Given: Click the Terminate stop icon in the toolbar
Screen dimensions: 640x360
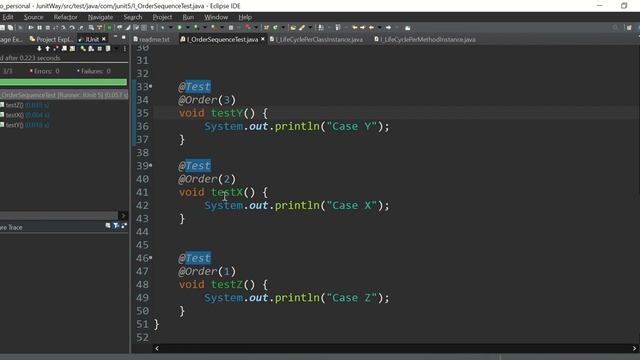Looking at the screenshot, I should [x=48, y=27].
